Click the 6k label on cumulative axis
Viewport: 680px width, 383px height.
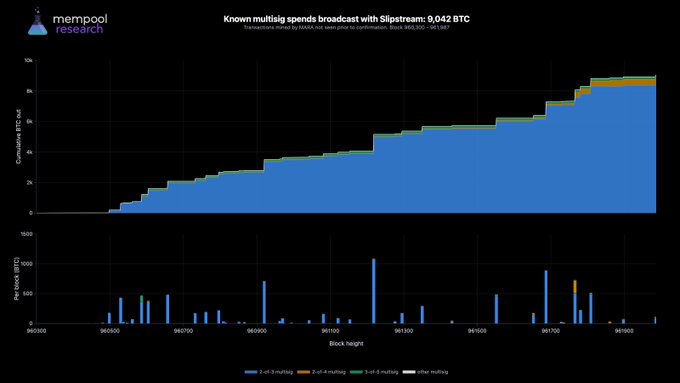(x=29, y=122)
